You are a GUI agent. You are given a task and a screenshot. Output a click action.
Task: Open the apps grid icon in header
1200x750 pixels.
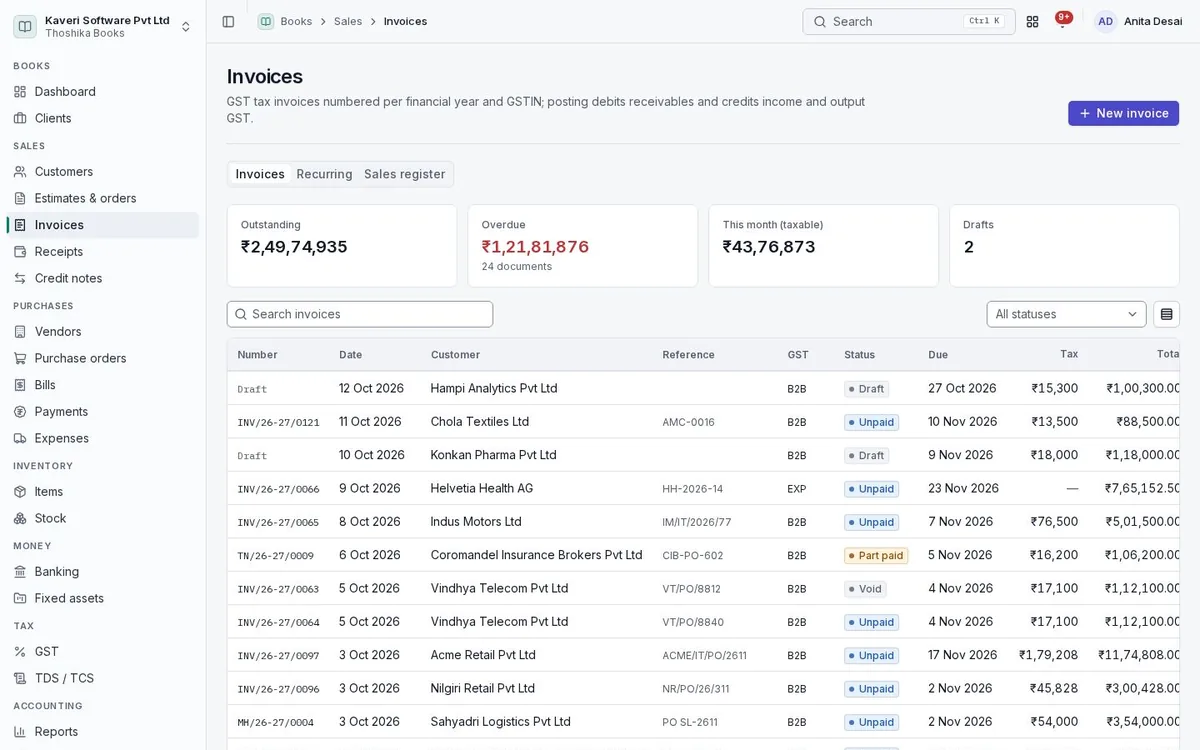(x=1032, y=21)
